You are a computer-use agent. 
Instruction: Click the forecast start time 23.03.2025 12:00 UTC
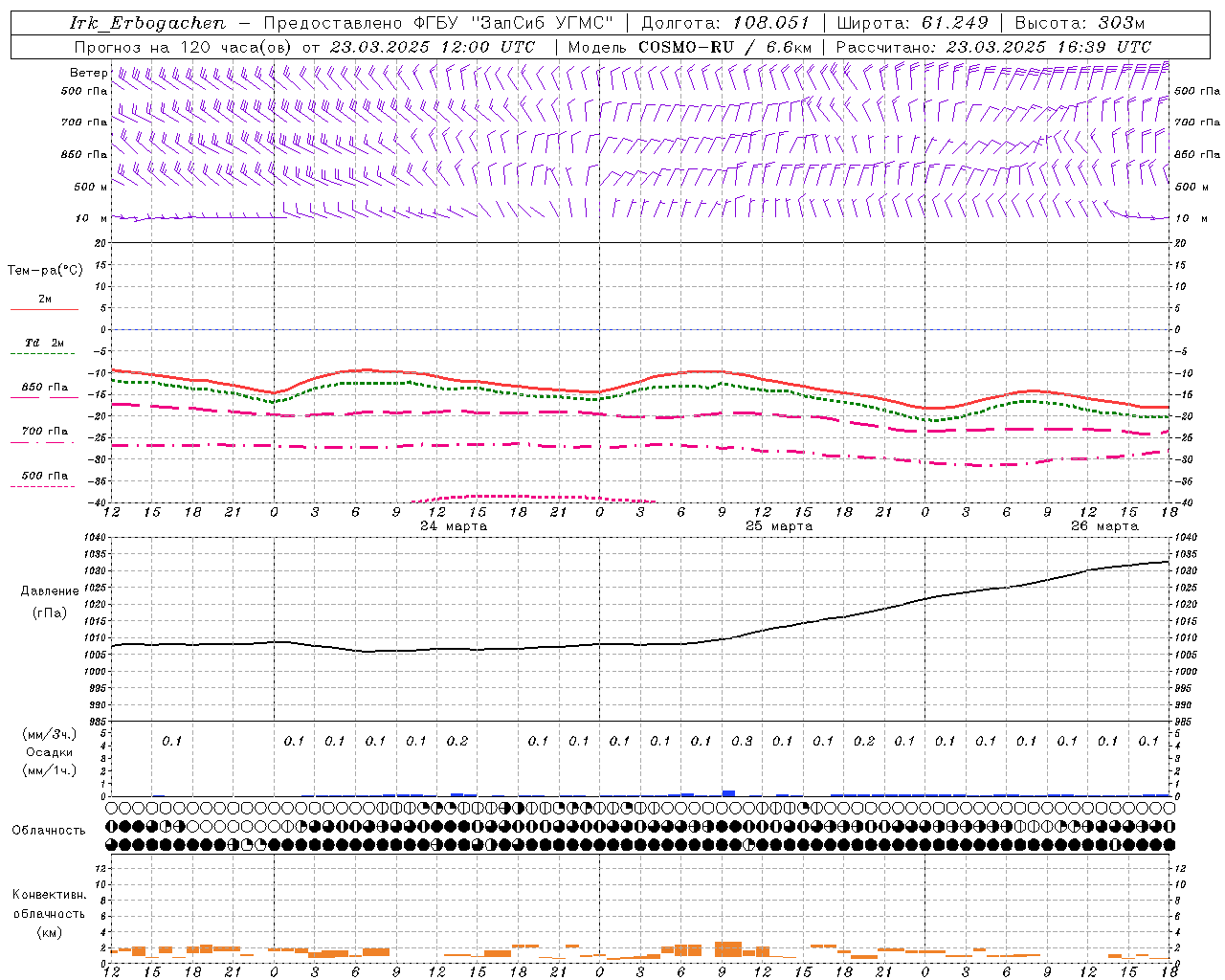tap(433, 47)
